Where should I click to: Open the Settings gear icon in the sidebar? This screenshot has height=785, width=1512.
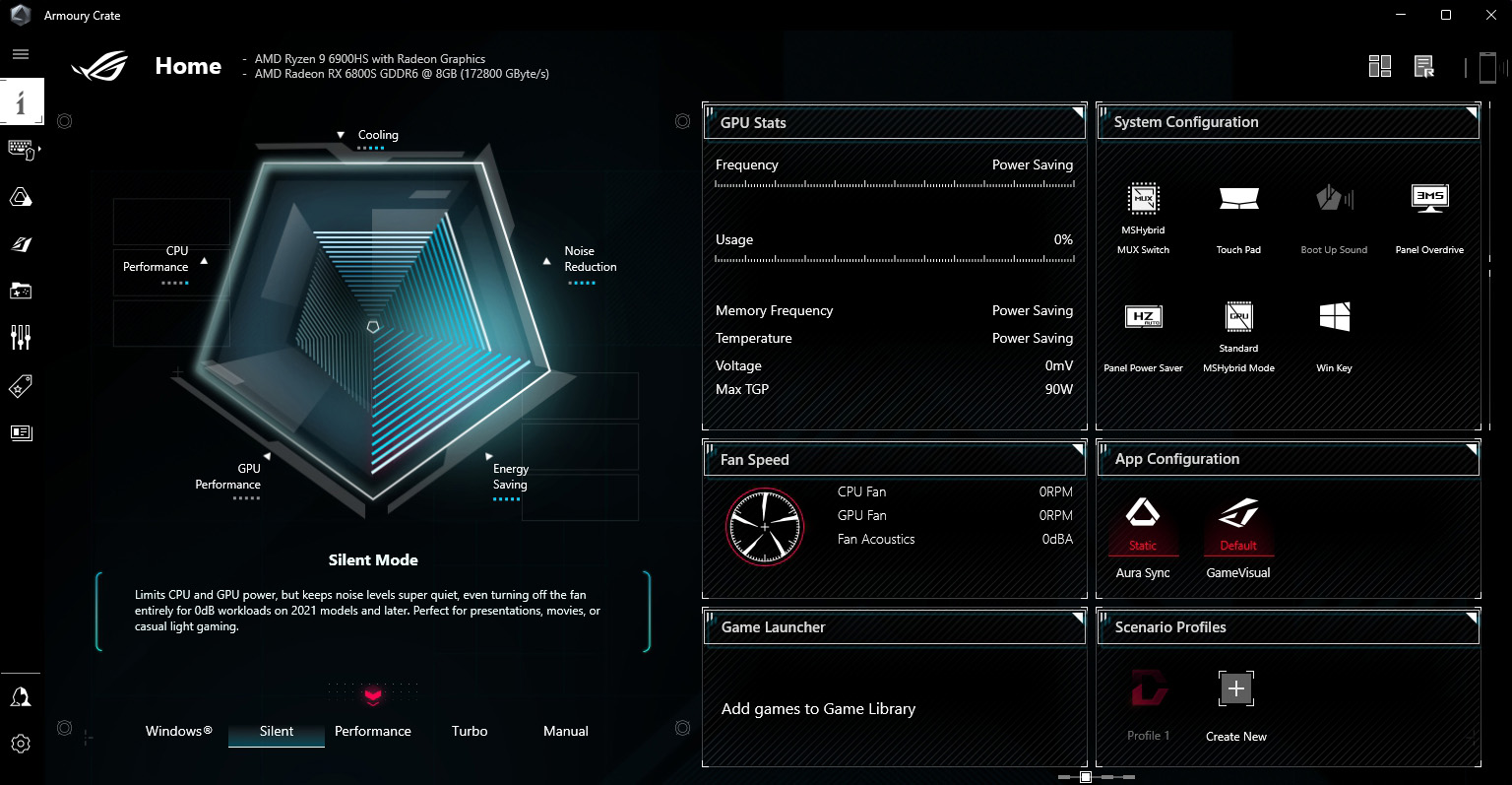(21, 744)
